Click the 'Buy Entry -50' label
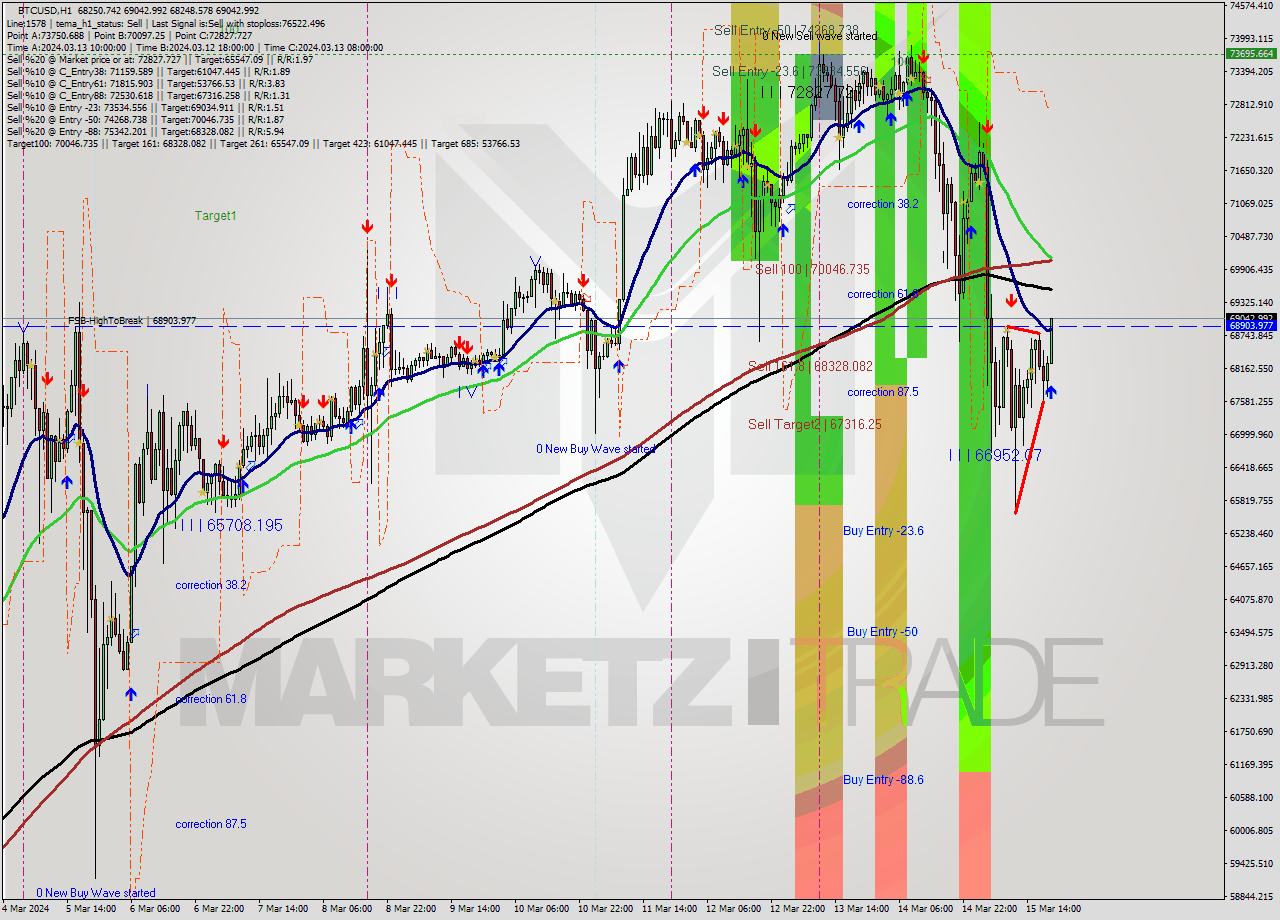Screen dimensions: 1280x920 click(882, 631)
